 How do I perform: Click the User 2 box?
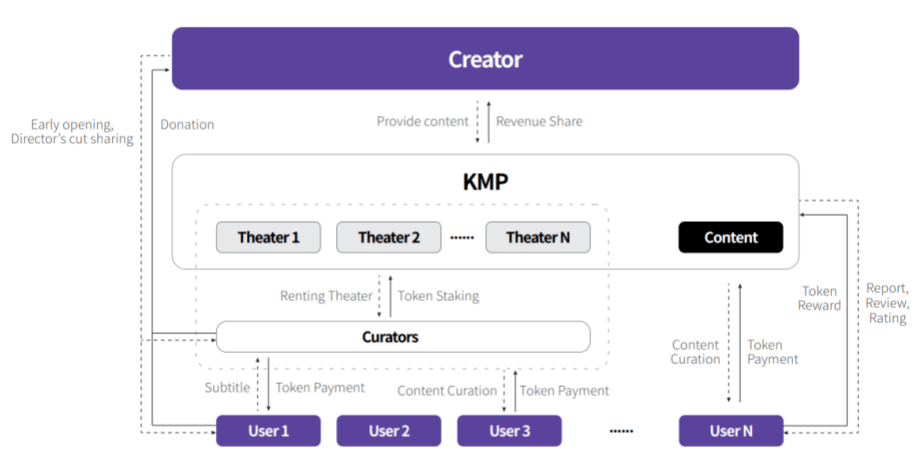(x=388, y=431)
